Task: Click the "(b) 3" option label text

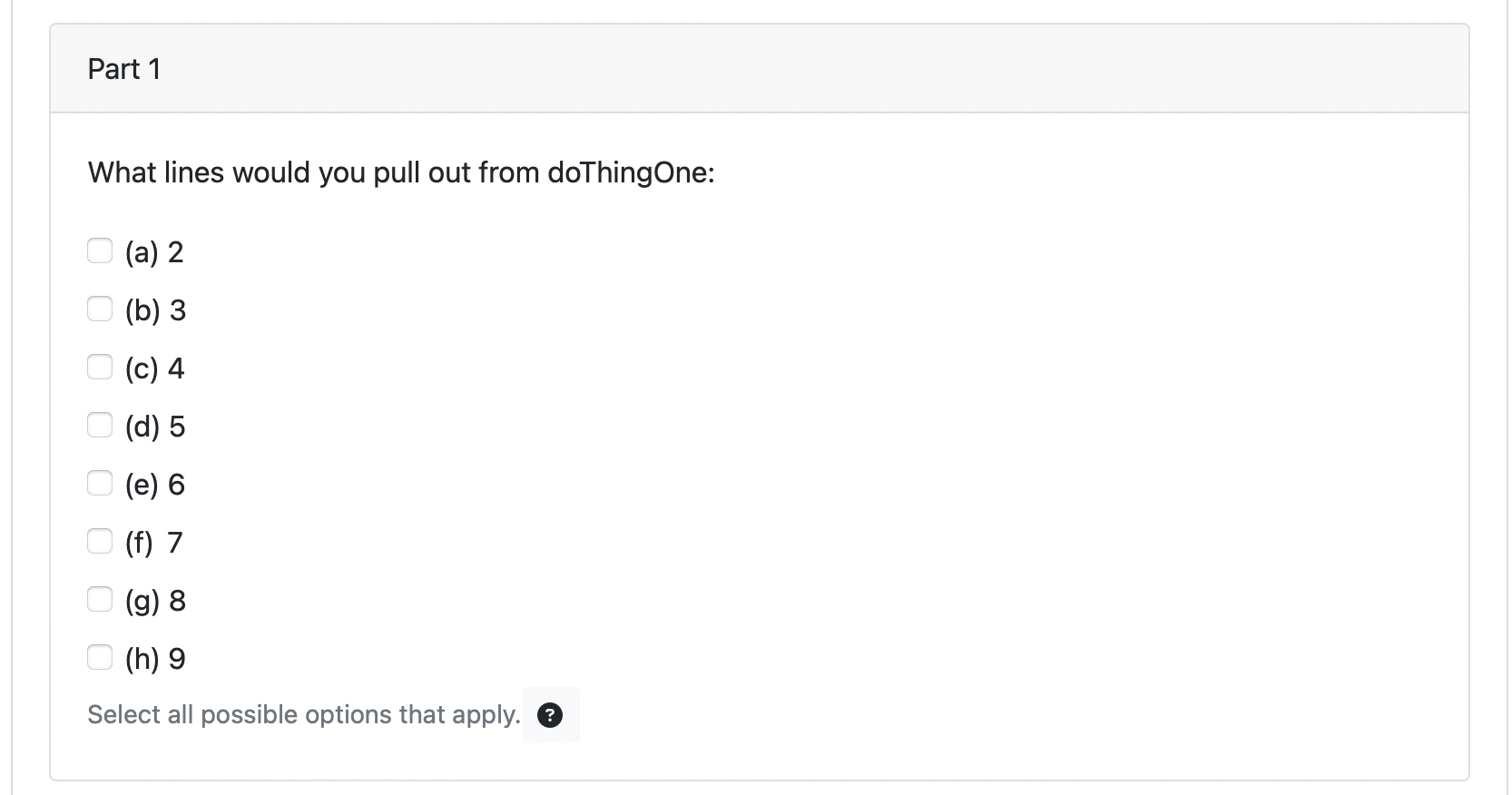Action: point(155,310)
